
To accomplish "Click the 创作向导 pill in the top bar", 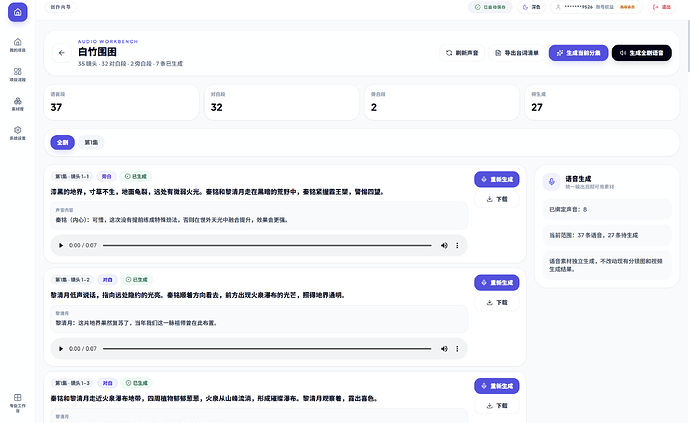I will 61,7.
